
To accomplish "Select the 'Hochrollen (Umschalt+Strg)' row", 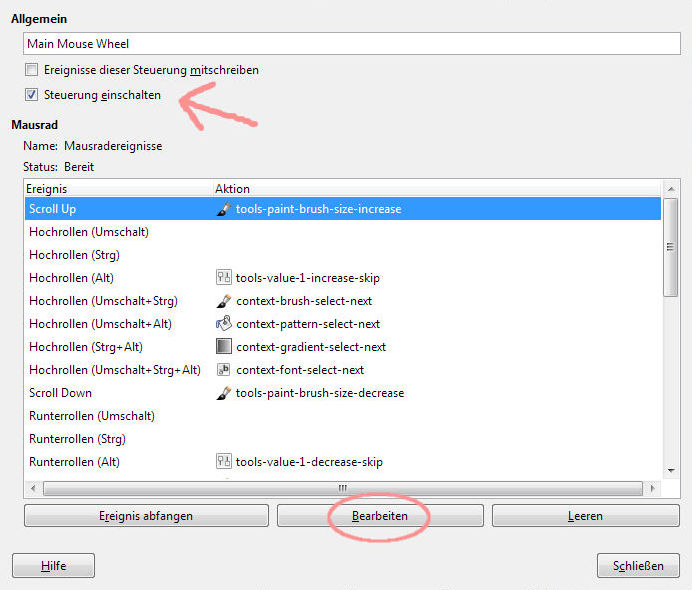I will [x=343, y=301].
